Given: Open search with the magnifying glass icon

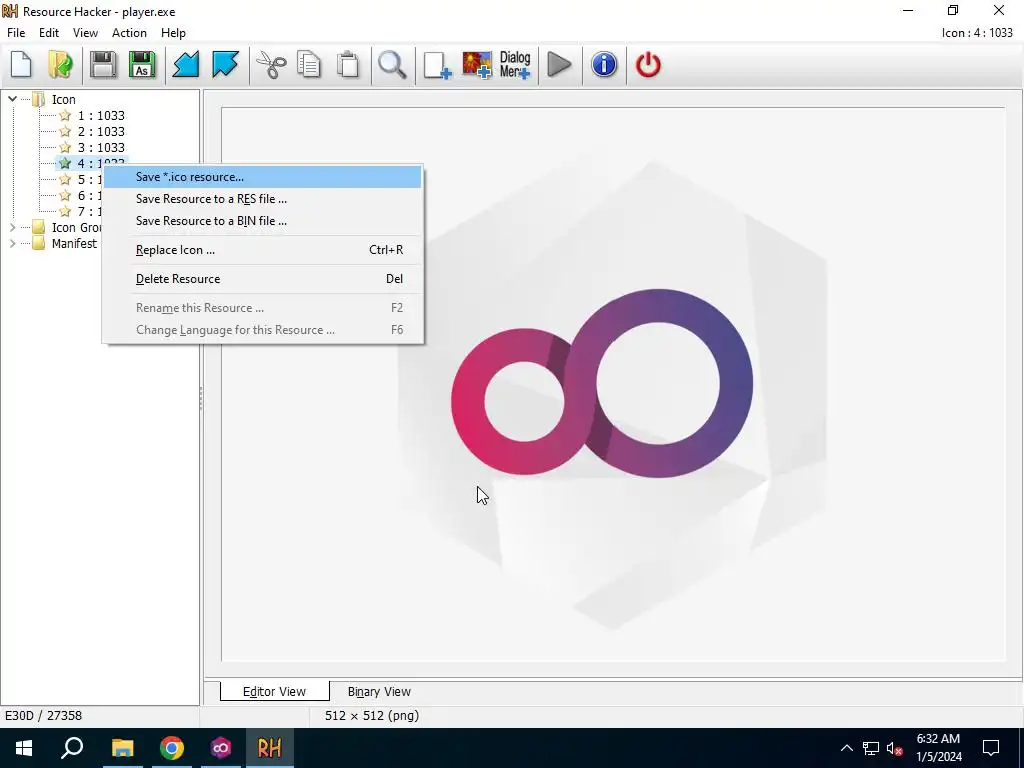Looking at the screenshot, I should (392, 65).
